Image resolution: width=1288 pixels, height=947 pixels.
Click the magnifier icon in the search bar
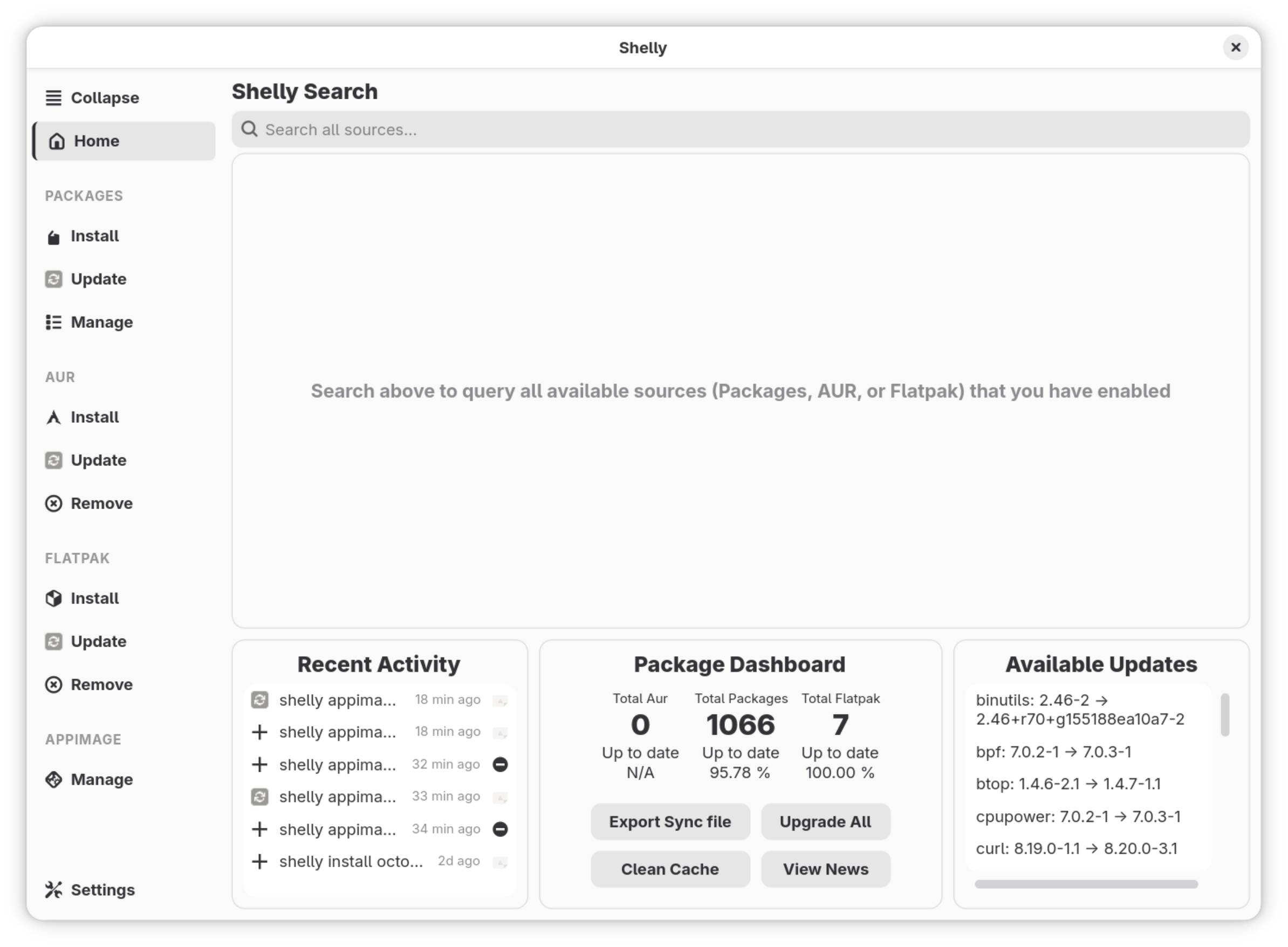click(249, 129)
